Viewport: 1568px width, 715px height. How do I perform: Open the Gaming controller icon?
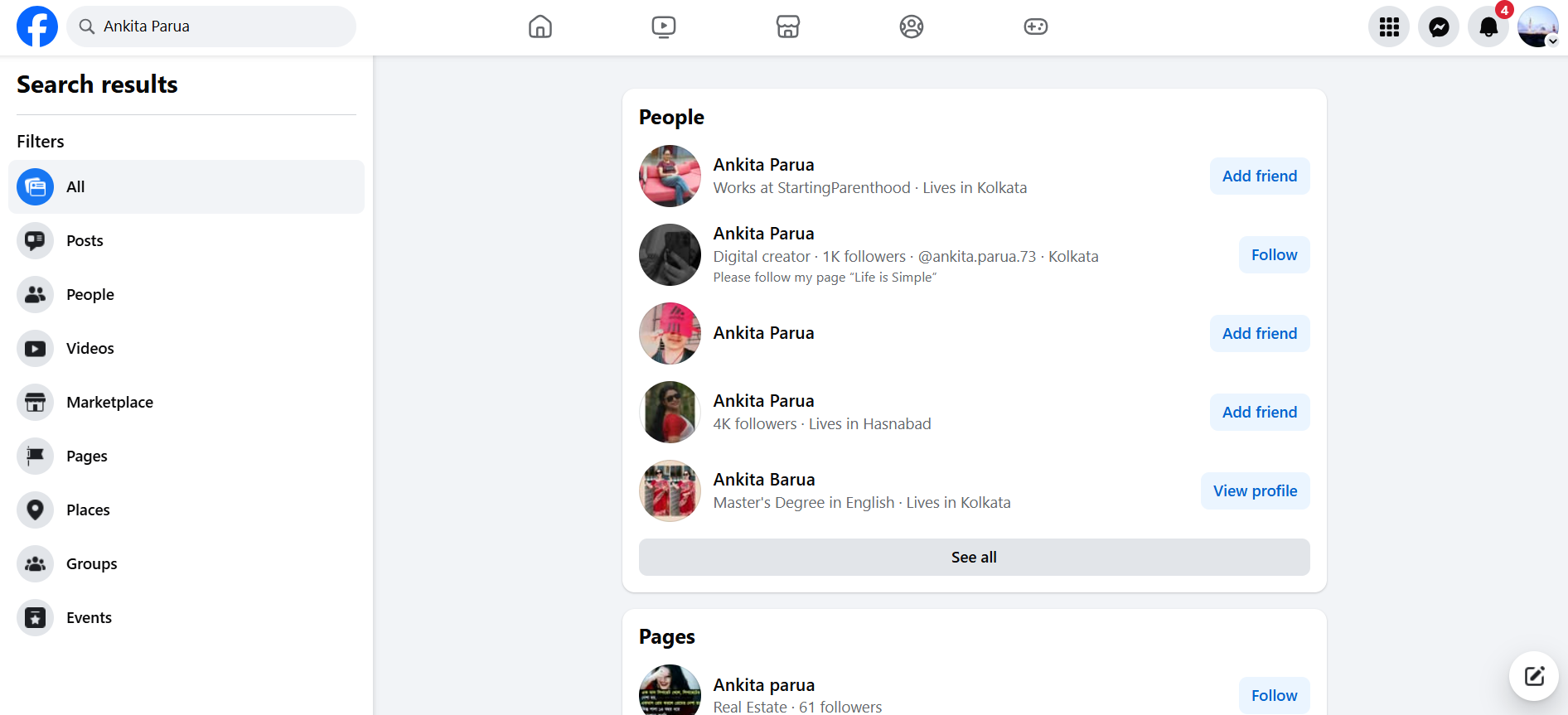coord(1036,27)
